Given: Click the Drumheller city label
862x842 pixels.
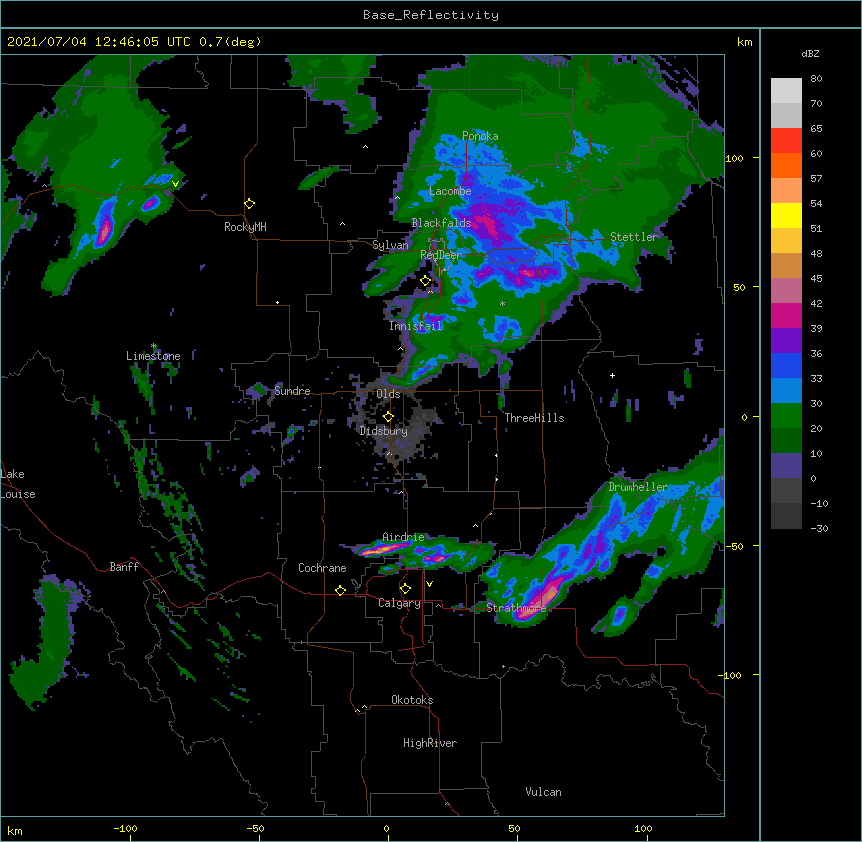Looking at the screenshot, I should tap(638, 487).
